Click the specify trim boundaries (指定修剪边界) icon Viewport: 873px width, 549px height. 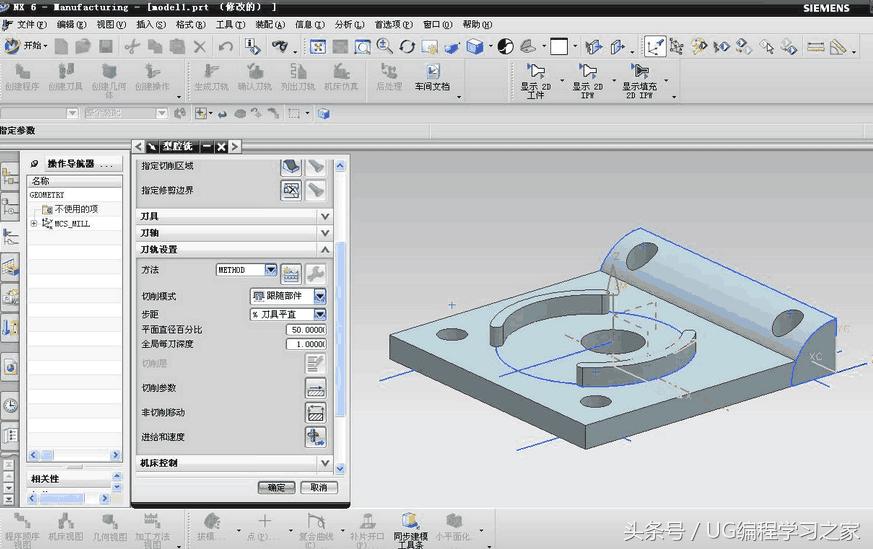[291, 189]
